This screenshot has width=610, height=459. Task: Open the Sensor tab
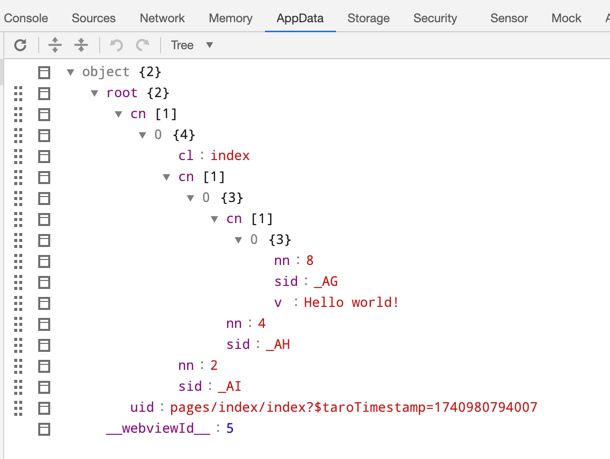pyautogui.click(x=509, y=18)
